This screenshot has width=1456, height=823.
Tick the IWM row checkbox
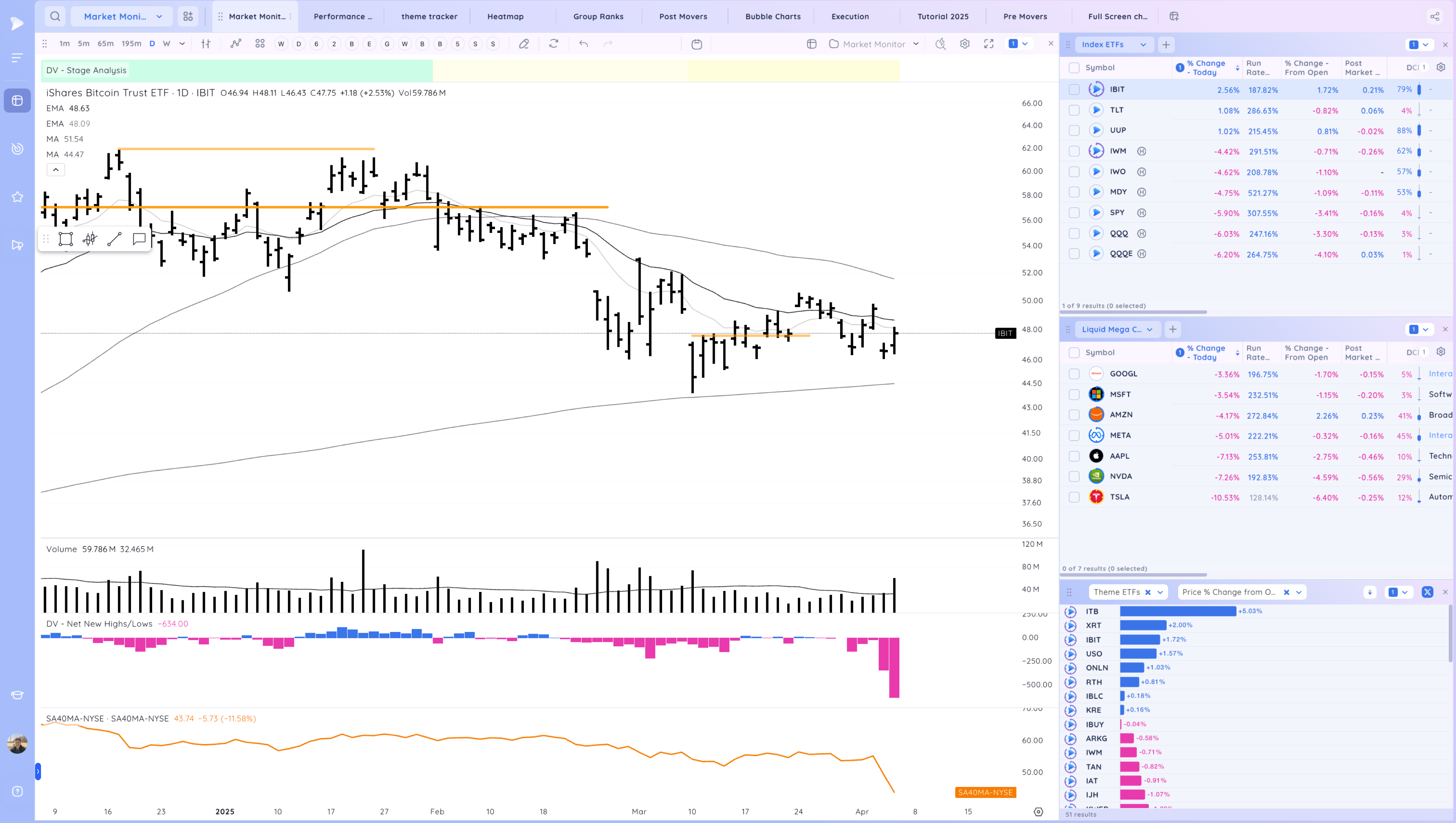[x=1074, y=151]
